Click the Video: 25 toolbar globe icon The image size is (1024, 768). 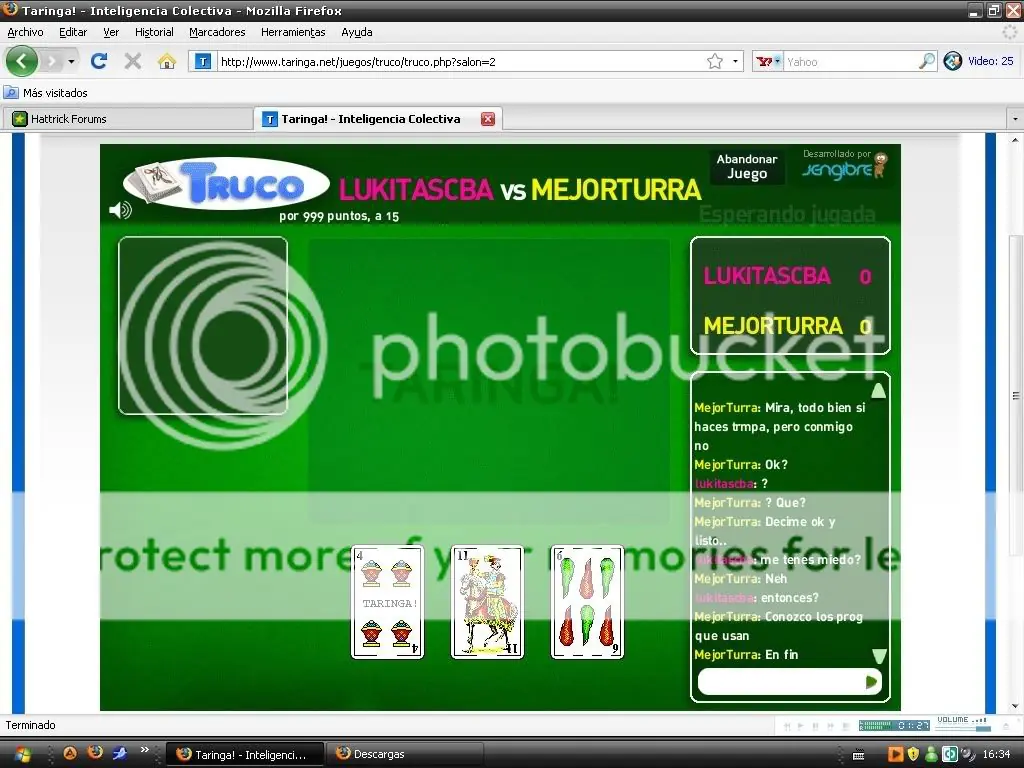[x=953, y=61]
